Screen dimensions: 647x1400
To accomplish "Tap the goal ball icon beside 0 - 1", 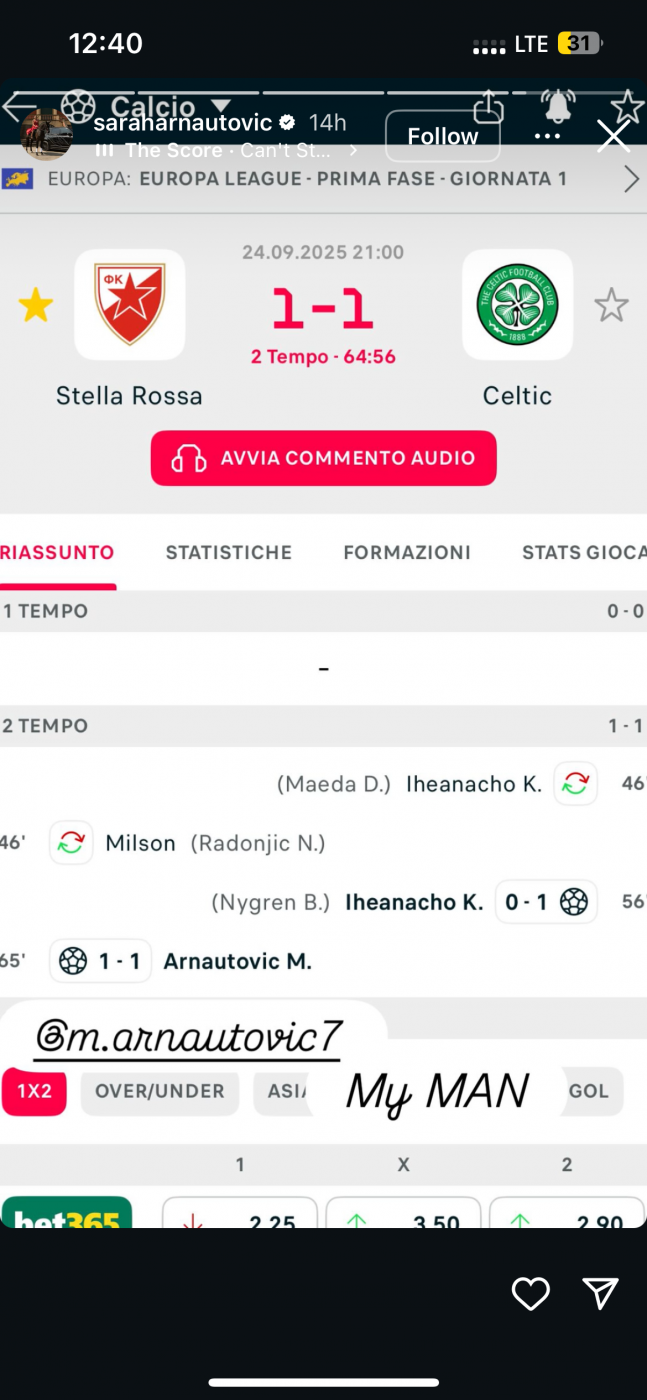I will pyautogui.click(x=574, y=902).
